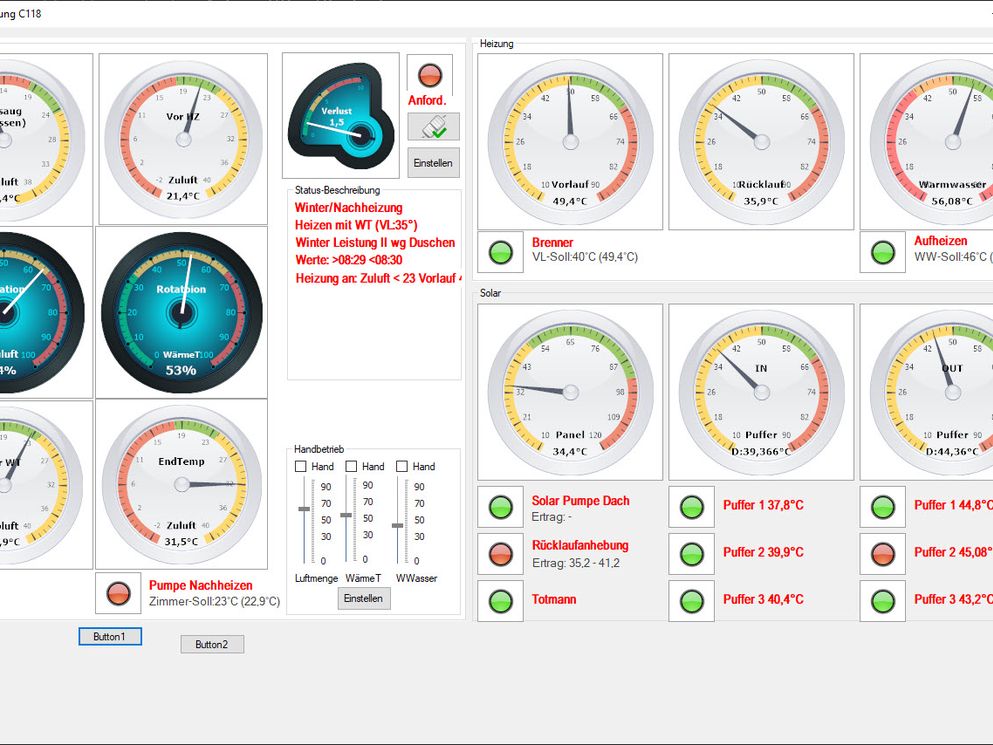Screen dimensions: 993x745
Task: Click the 'Solar Pumpe Dach' label
Action: coord(581,501)
